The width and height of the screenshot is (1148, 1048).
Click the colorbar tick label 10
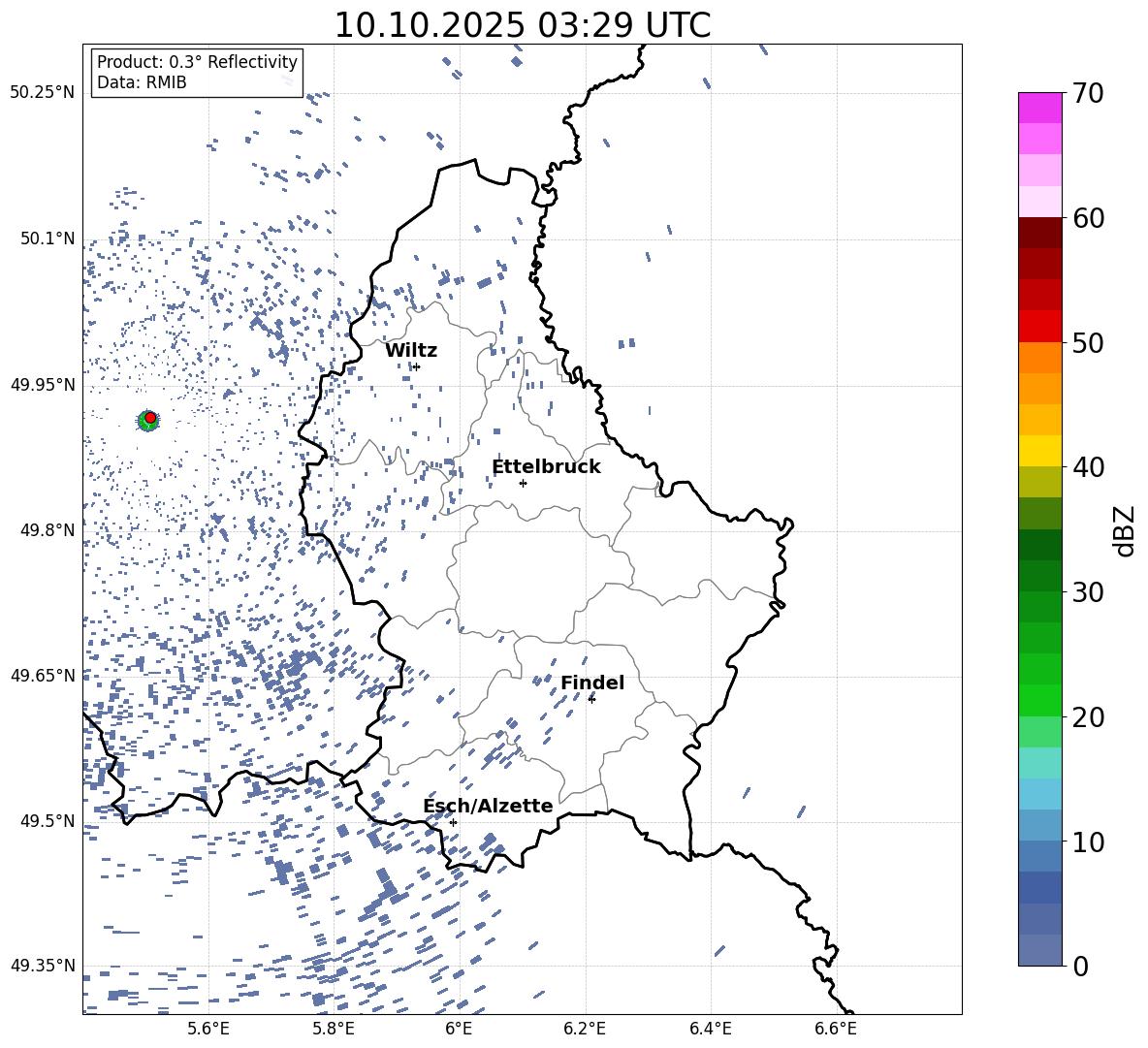[x=1088, y=842]
